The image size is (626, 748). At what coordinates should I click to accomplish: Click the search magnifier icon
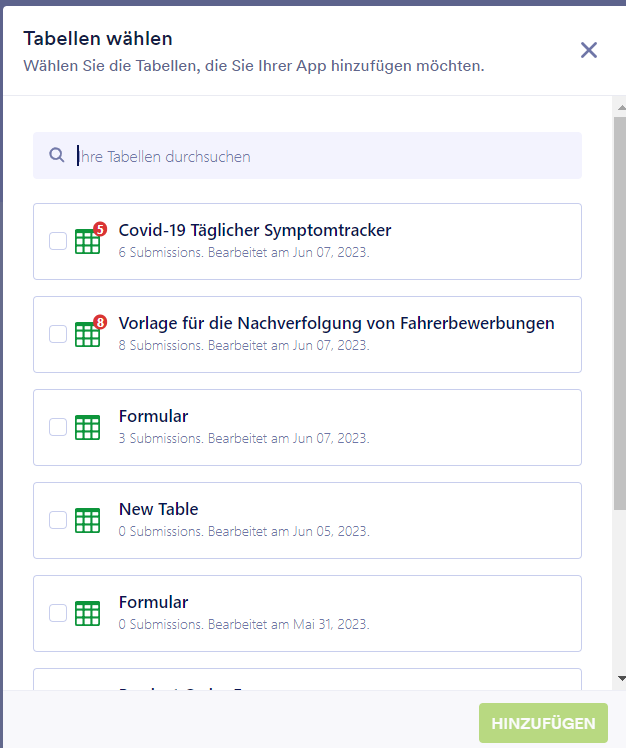pyautogui.click(x=57, y=155)
